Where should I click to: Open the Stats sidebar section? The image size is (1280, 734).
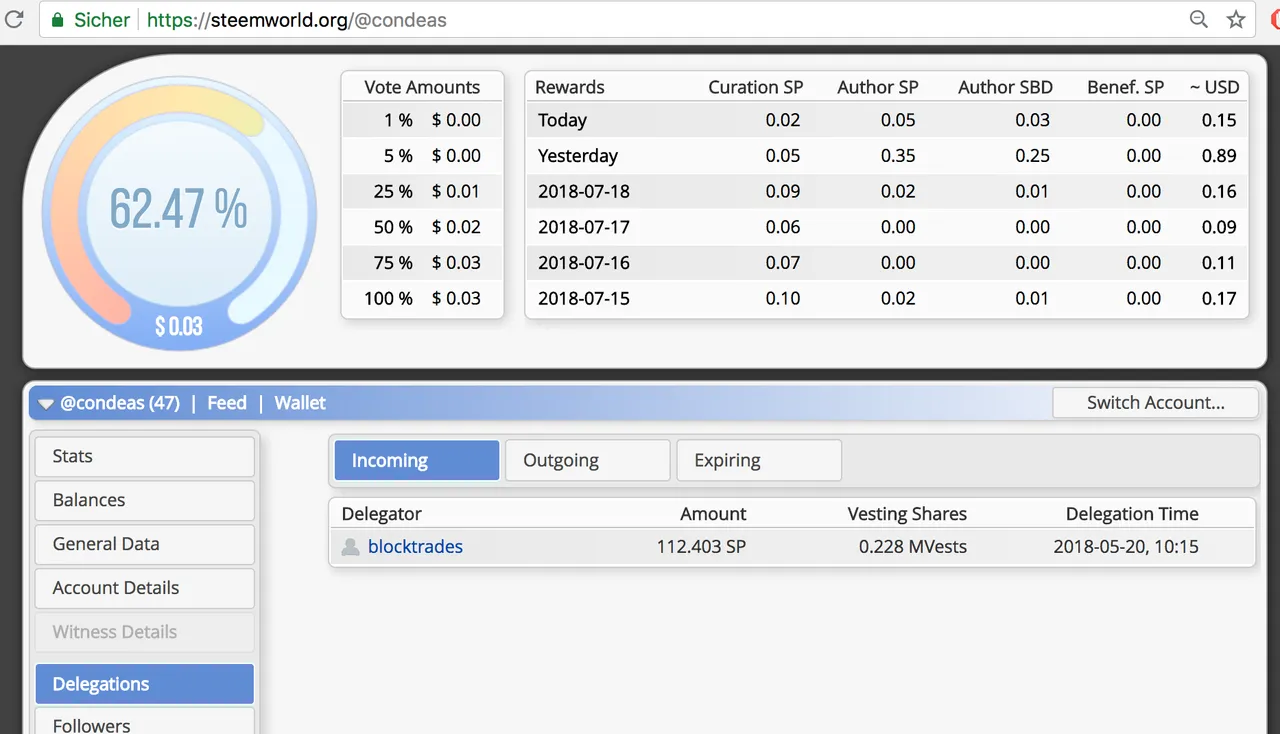click(x=145, y=456)
